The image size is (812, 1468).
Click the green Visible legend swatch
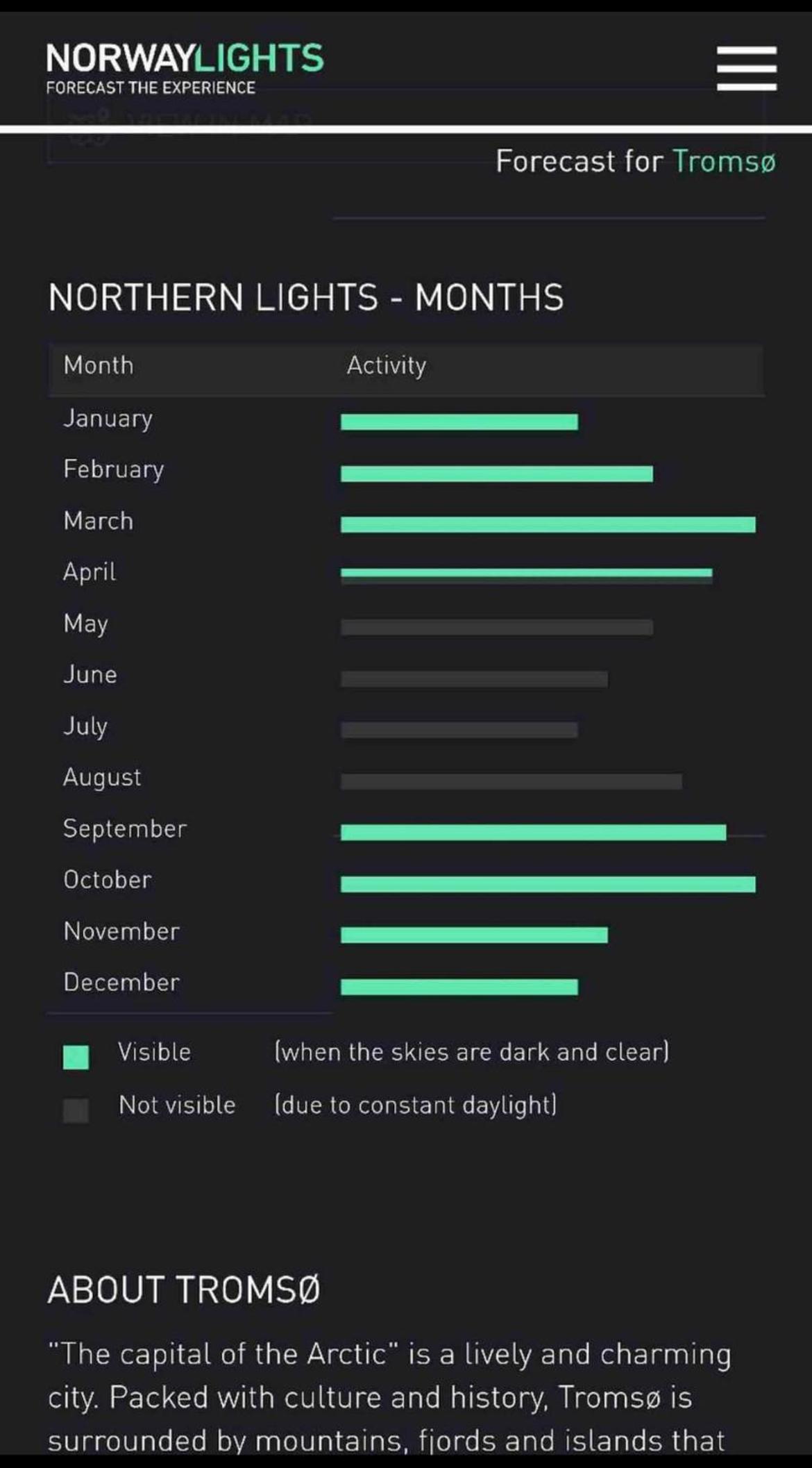click(x=76, y=1057)
